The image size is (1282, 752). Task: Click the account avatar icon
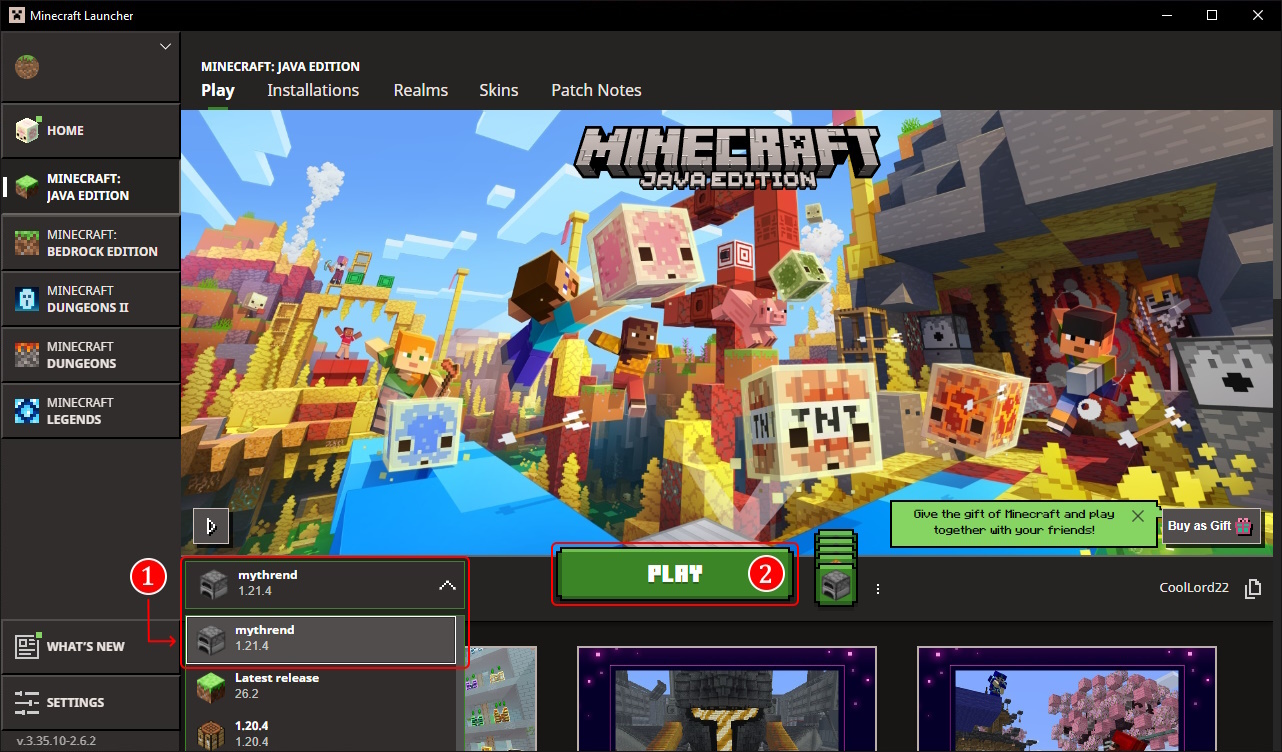pyautogui.click(x=27, y=67)
